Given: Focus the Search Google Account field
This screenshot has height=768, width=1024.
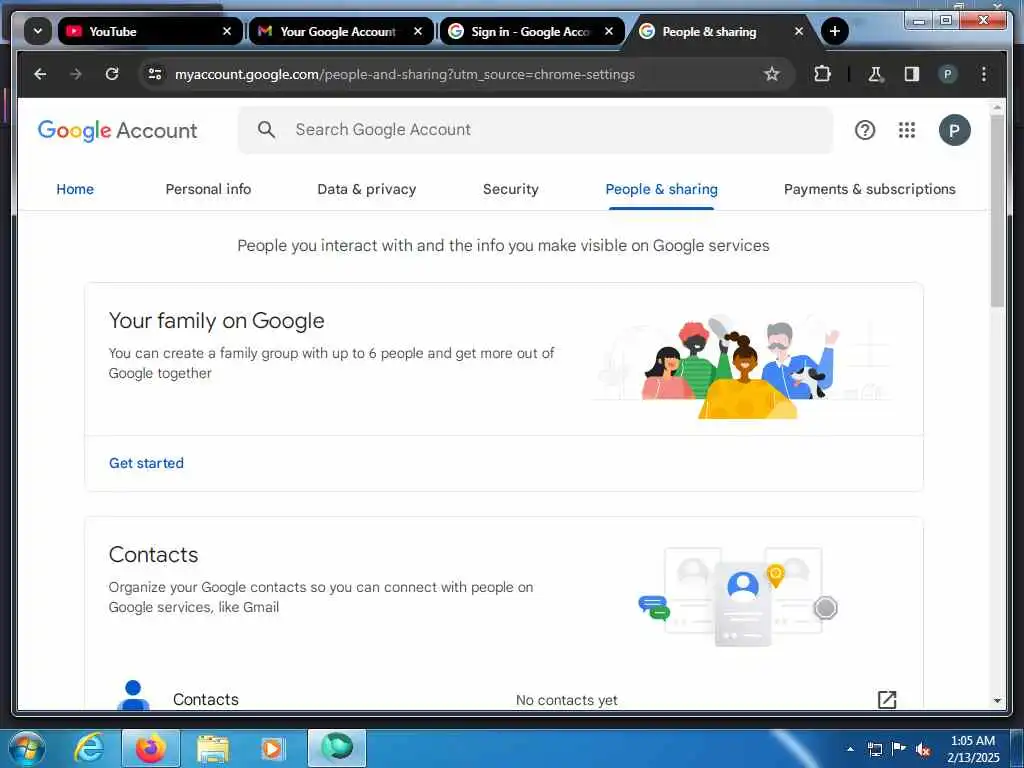Looking at the screenshot, I should pyautogui.click(x=536, y=130).
